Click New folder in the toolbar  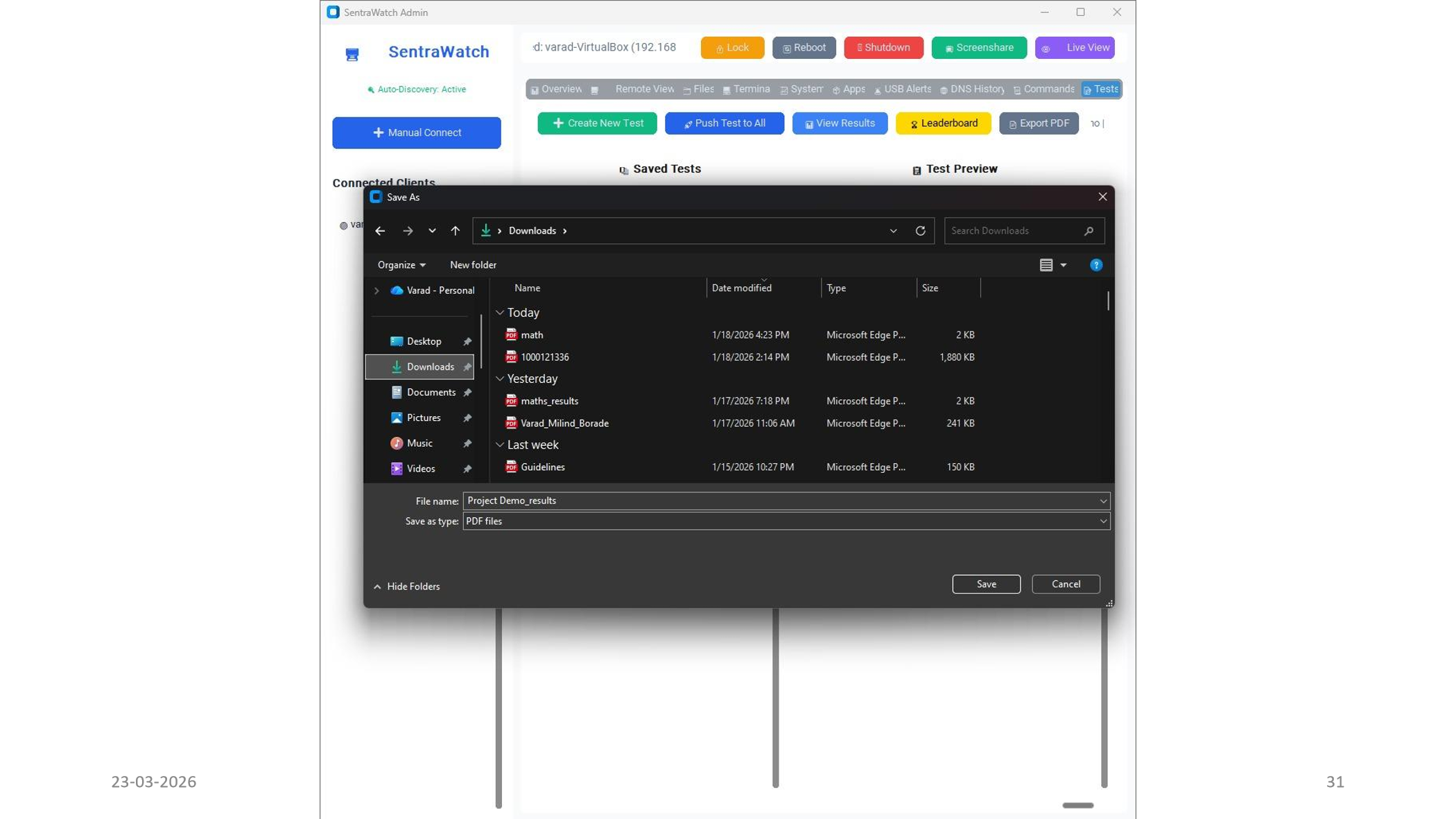pyautogui.click(x=473, y=265)
